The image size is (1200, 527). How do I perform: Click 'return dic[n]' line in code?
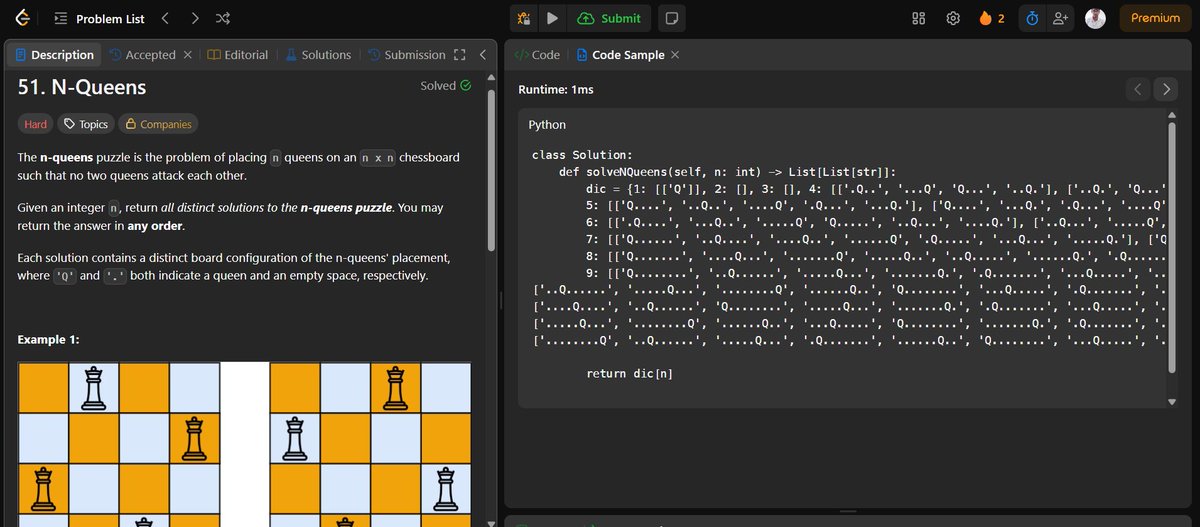(x=629, y=373)
